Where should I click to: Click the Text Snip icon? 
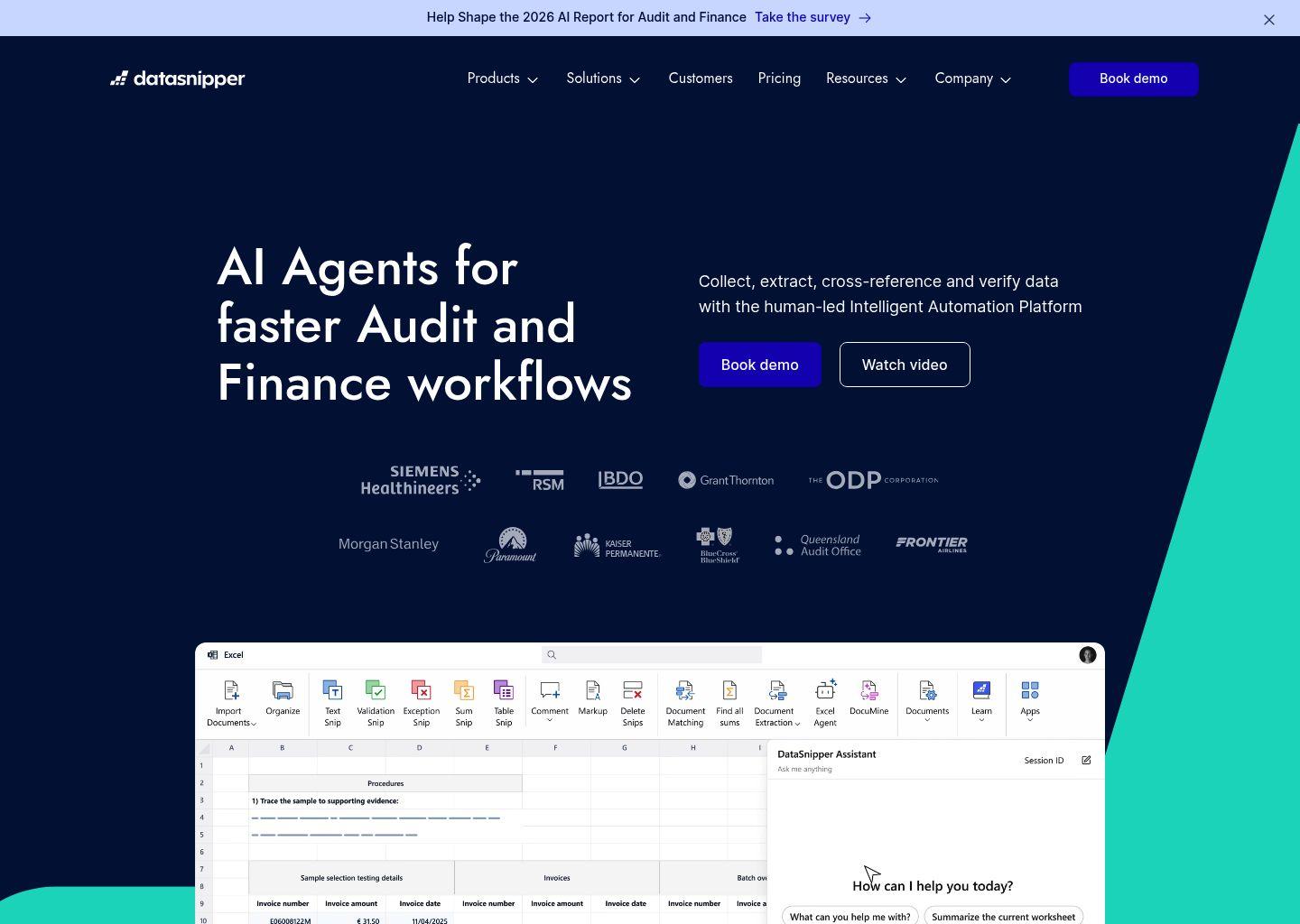(x=332, y=691)
